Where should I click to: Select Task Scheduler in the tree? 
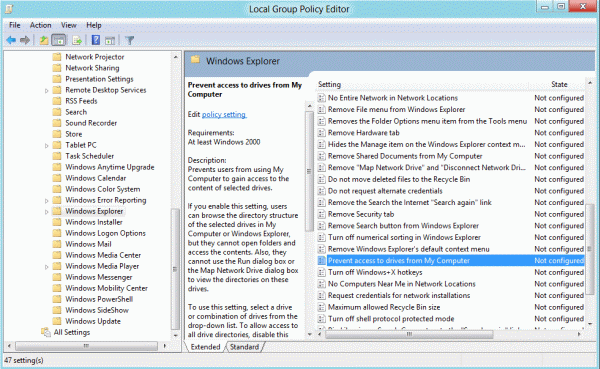90,156
